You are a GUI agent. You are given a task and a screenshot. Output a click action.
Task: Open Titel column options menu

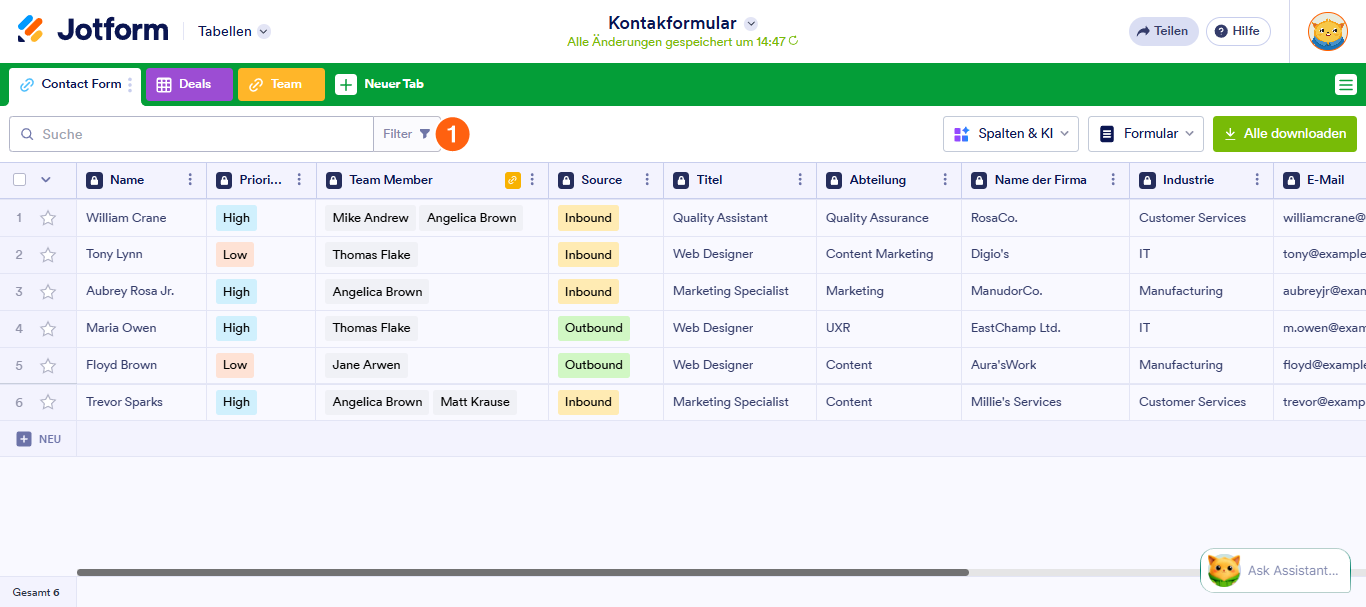800,180
